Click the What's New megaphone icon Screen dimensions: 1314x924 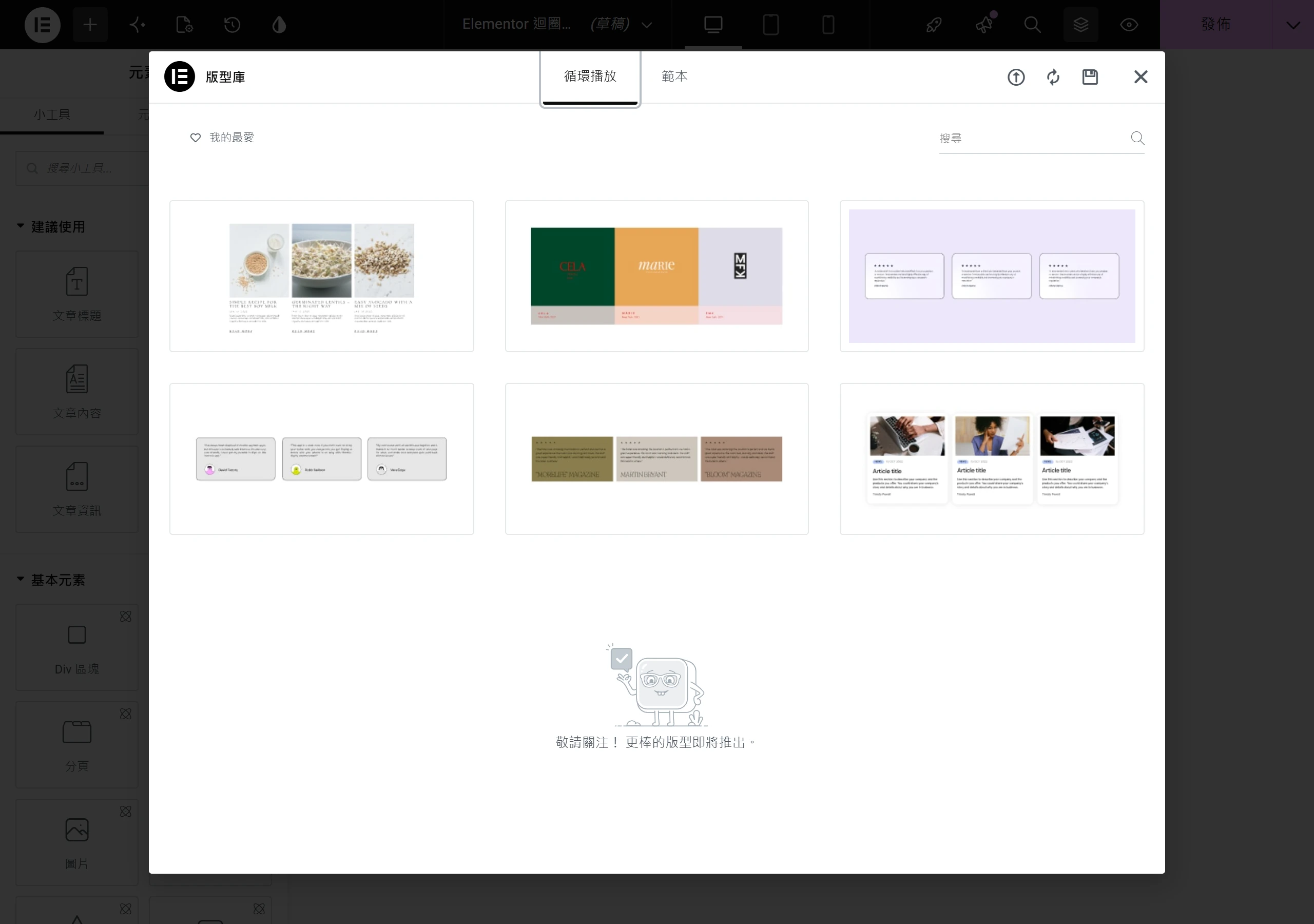point(984,25)
